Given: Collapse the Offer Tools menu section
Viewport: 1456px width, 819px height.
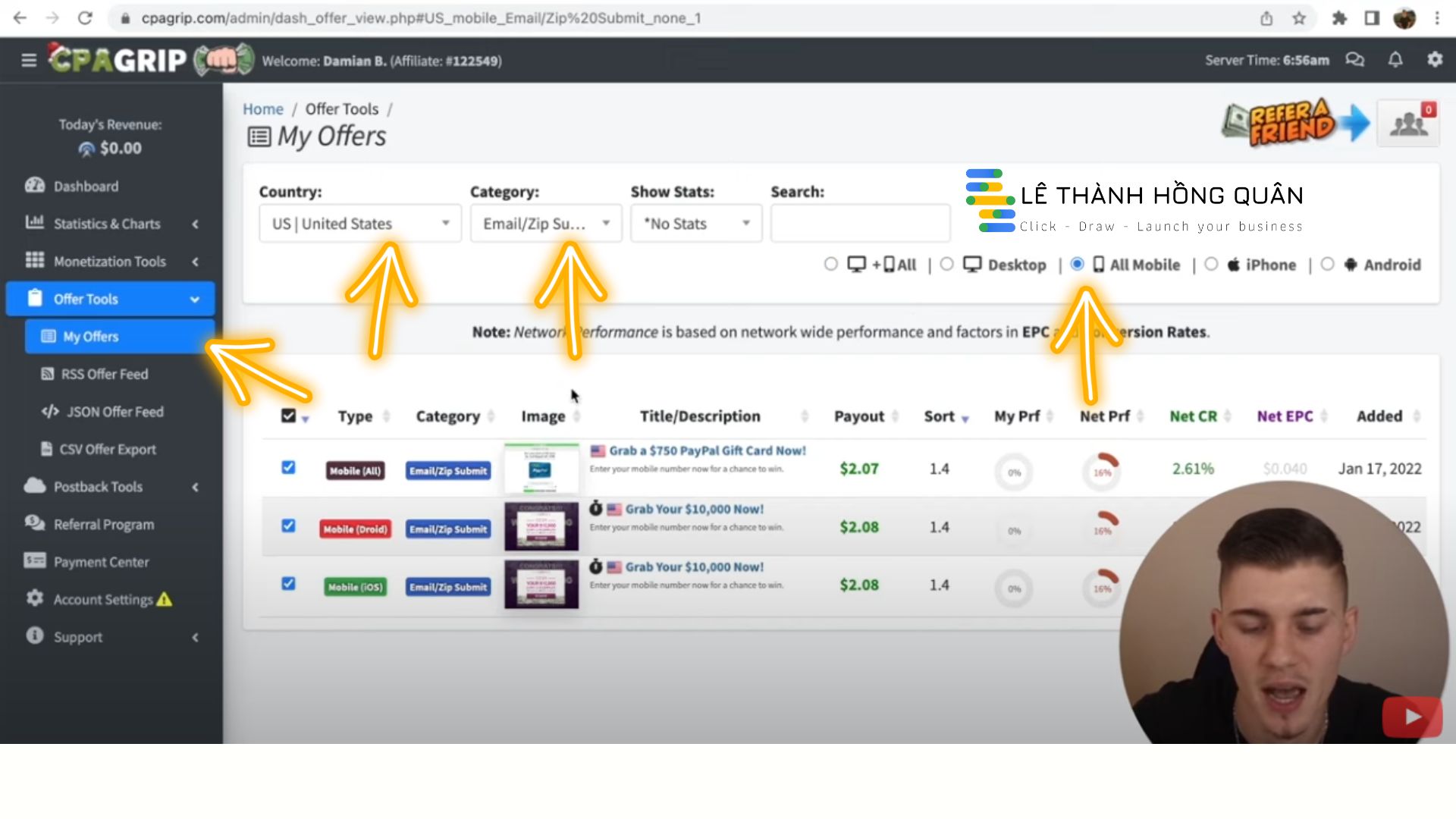Looking at the screenshot, I should 110,298.
